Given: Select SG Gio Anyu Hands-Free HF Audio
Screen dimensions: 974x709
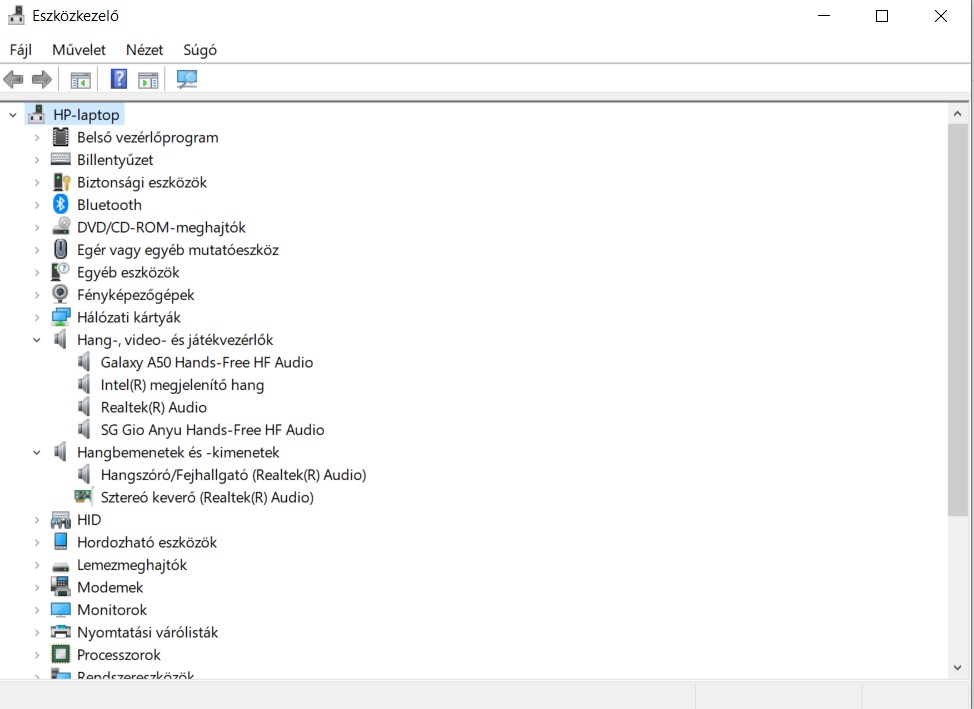Looking at the screenshot, I should point(212,429).
